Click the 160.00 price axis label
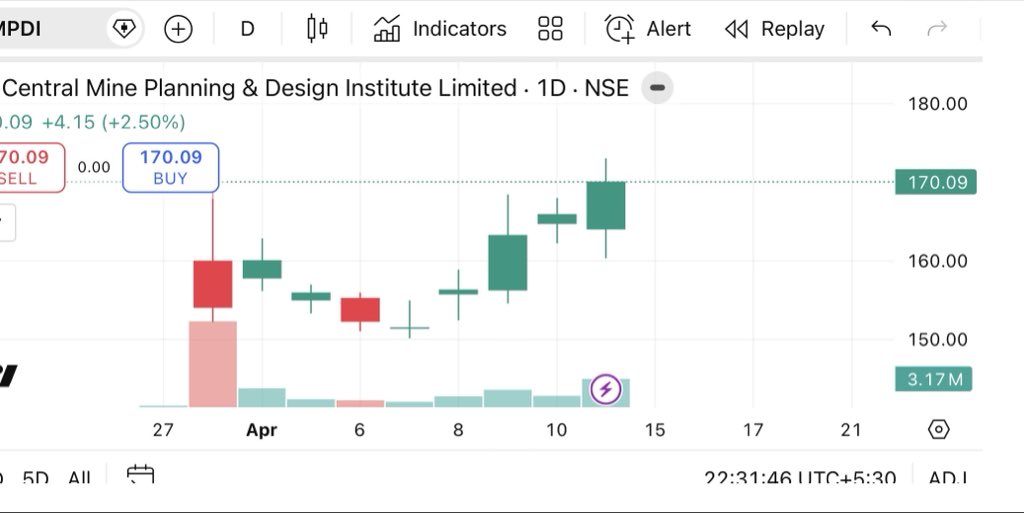The image size is (1024, 513). (938, 261)
